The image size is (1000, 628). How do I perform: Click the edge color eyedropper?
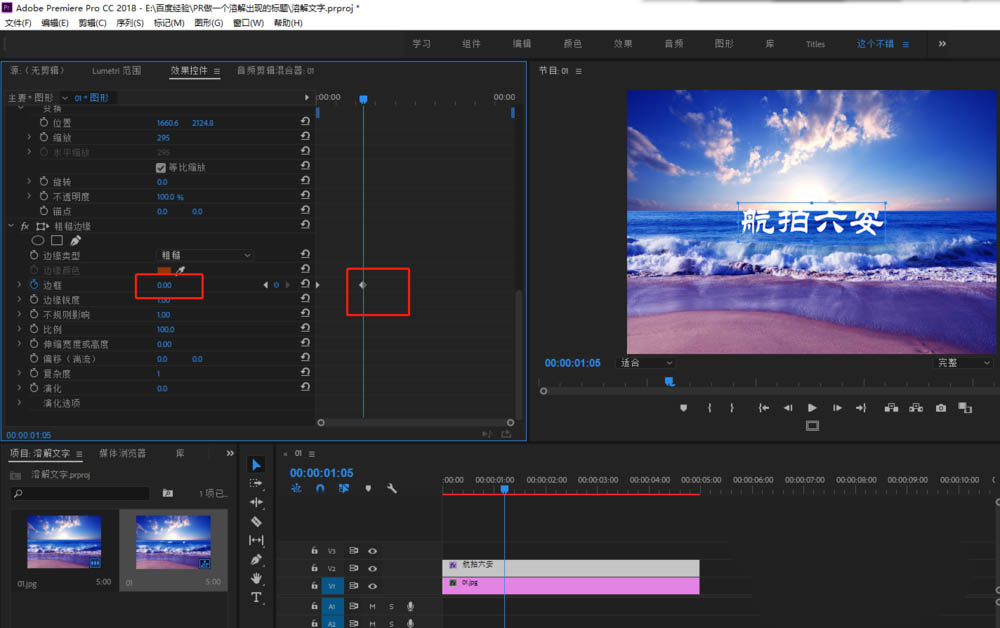tap(181, 270)
